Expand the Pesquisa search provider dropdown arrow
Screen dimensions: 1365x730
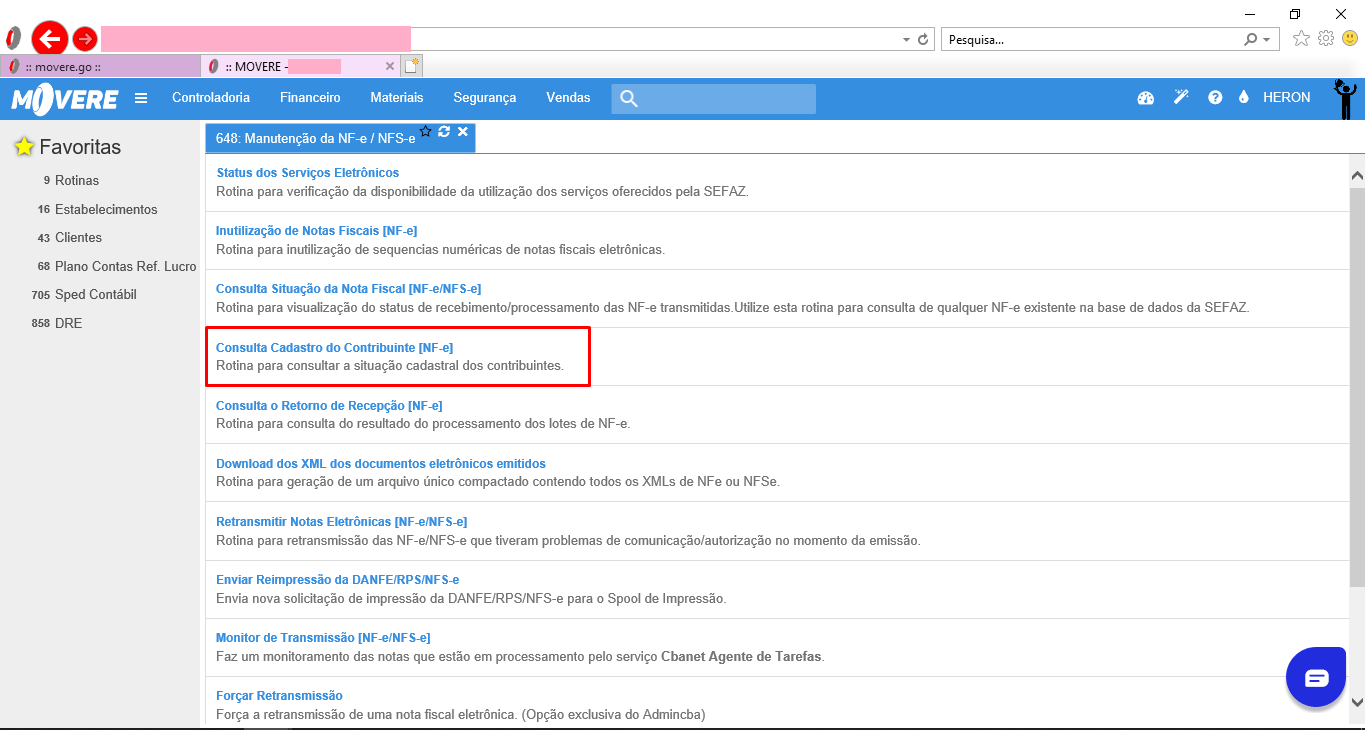click(x=1267, y=39)
